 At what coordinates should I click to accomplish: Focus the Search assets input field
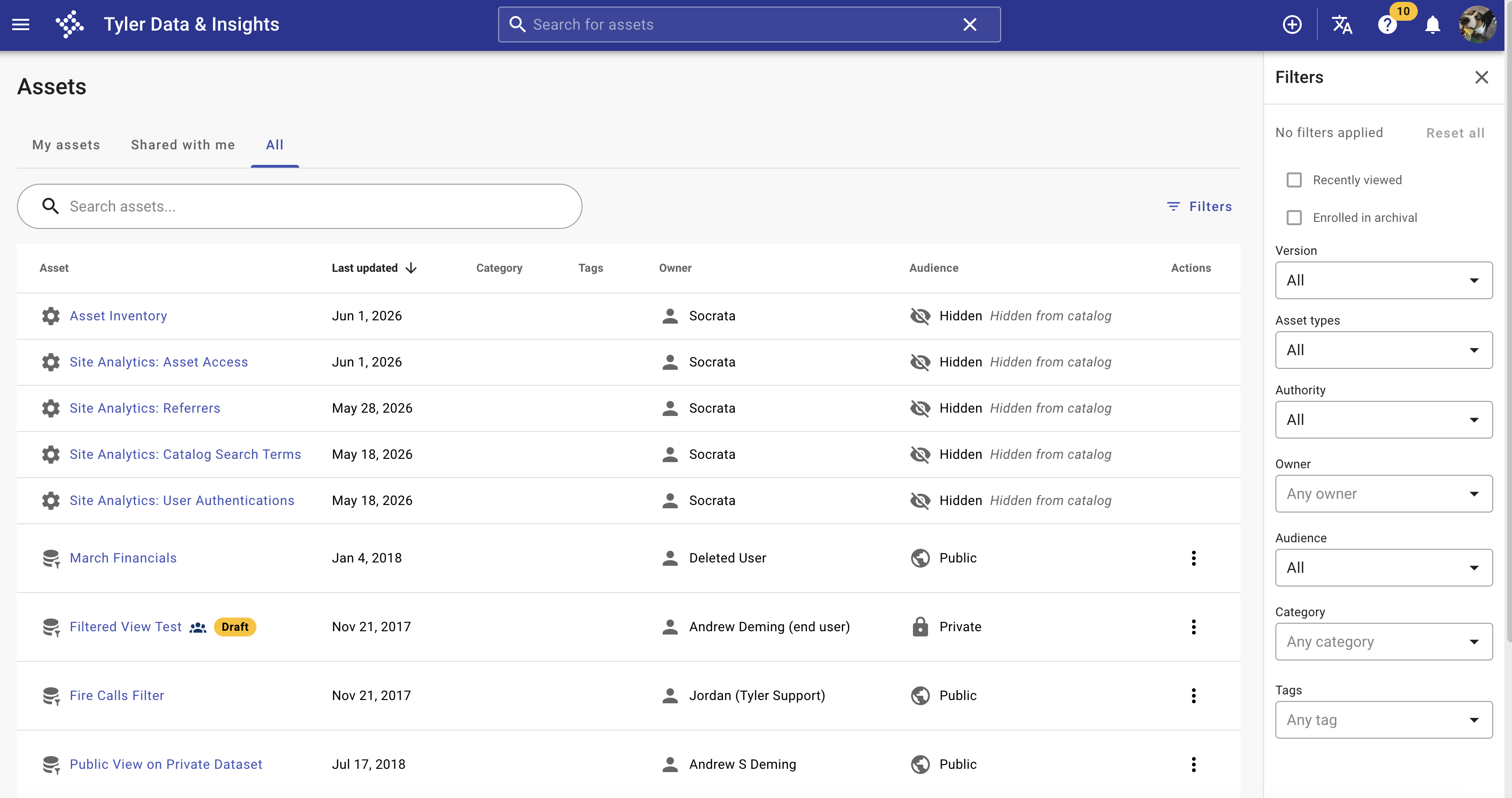(299, 206)
